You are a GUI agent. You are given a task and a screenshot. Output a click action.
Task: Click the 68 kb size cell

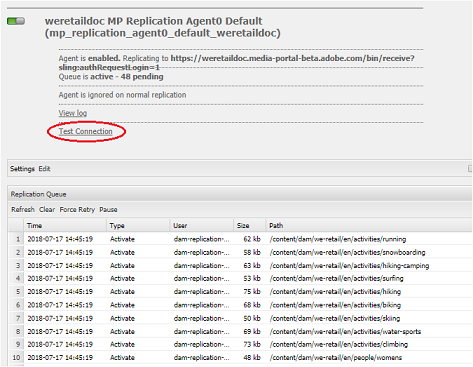(252, 305)
